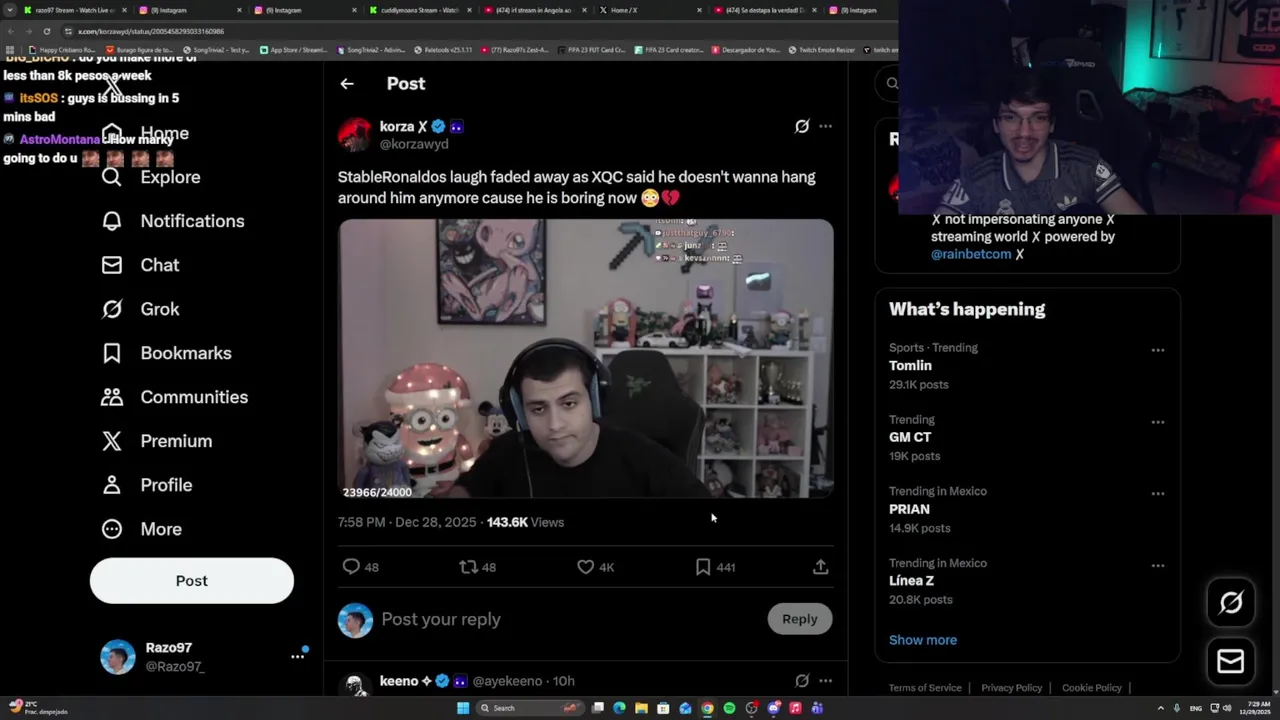Image resolution: width=1280 pixels, height=720 pixels.
Task: Open File Explorer from the taskbar
Action: tap(641, 708)
